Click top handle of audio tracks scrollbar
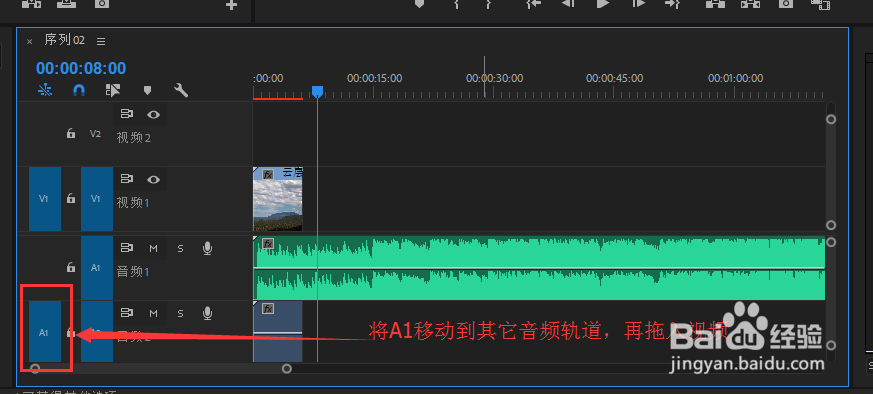Viewport: 873px width, 394px height. [831, 242]
